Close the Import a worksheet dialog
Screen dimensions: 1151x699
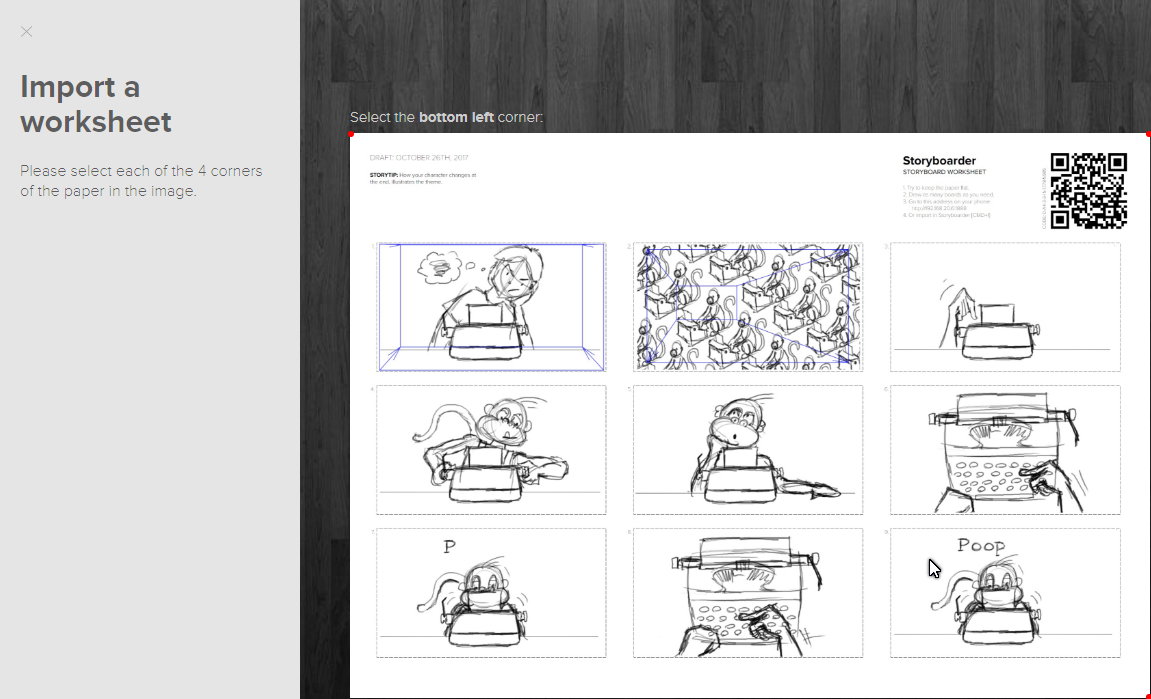tap(26, 31)
